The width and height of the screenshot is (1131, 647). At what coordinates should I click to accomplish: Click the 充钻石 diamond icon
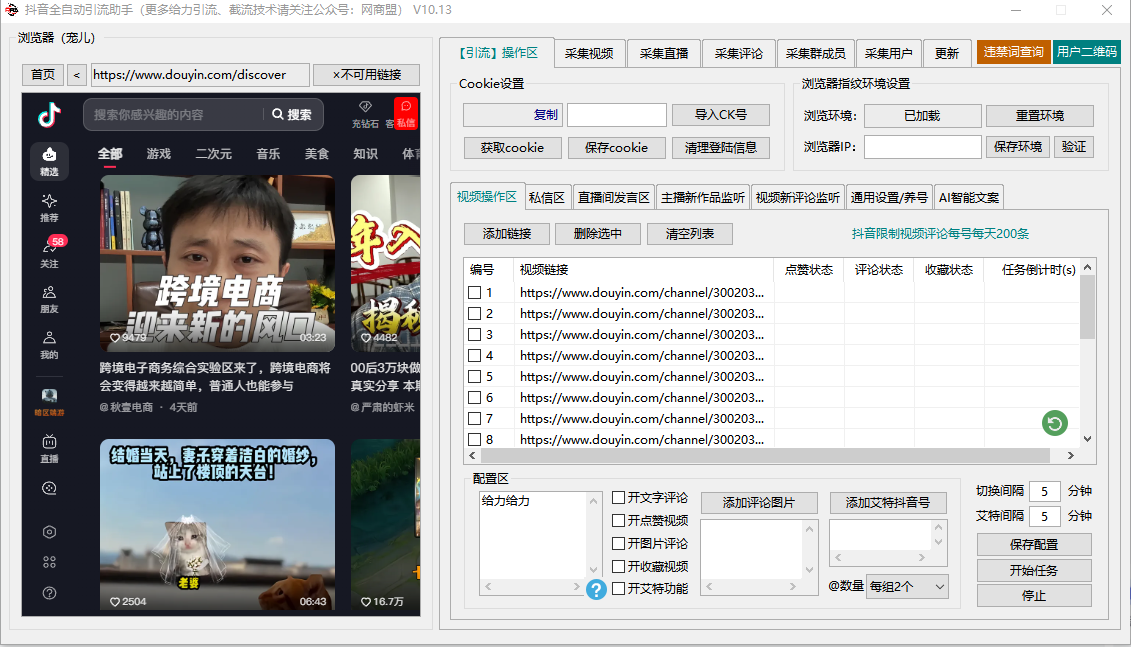click(x=365, y=106)
